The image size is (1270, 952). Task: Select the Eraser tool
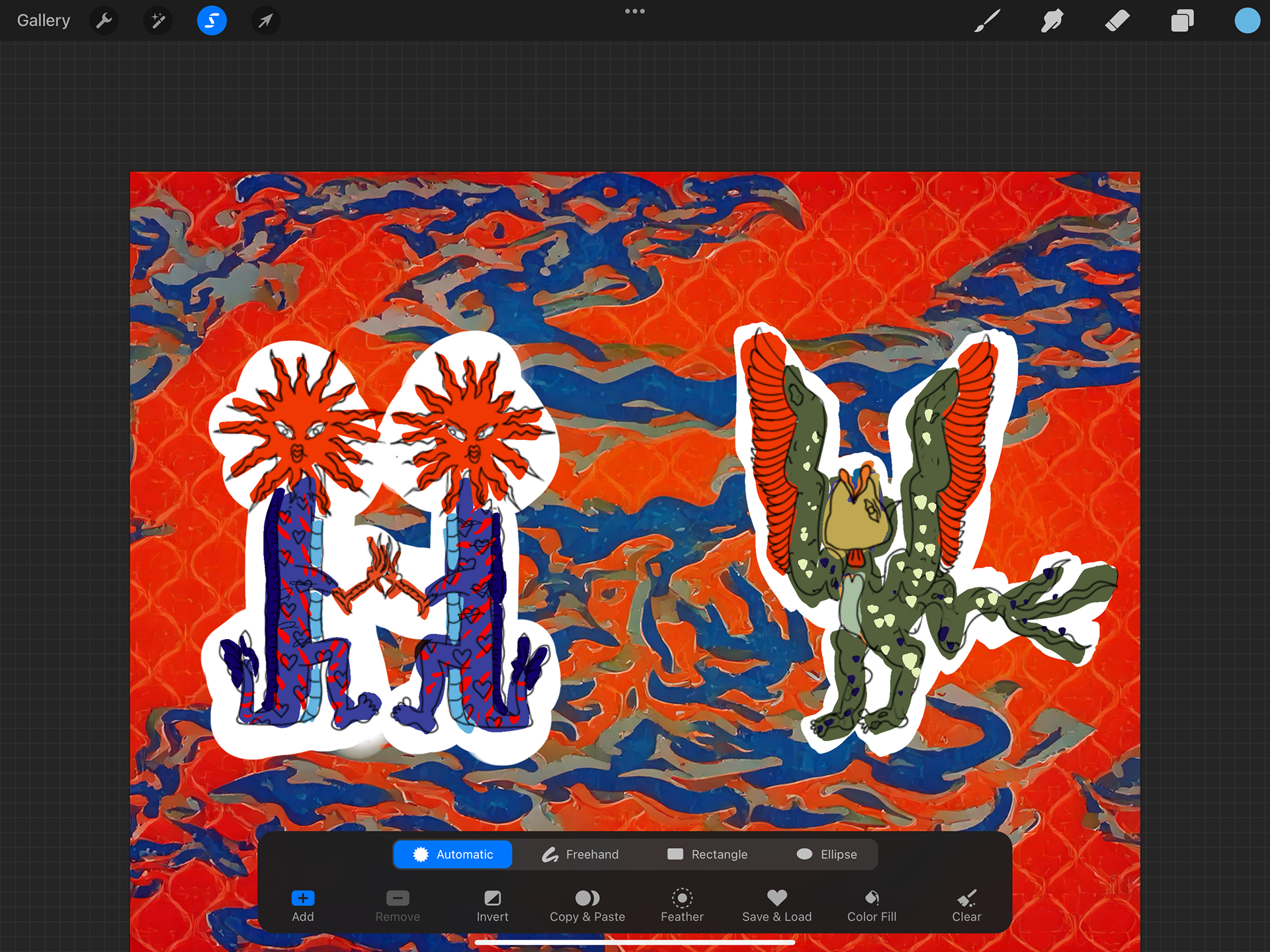(x=1117, y=21)
